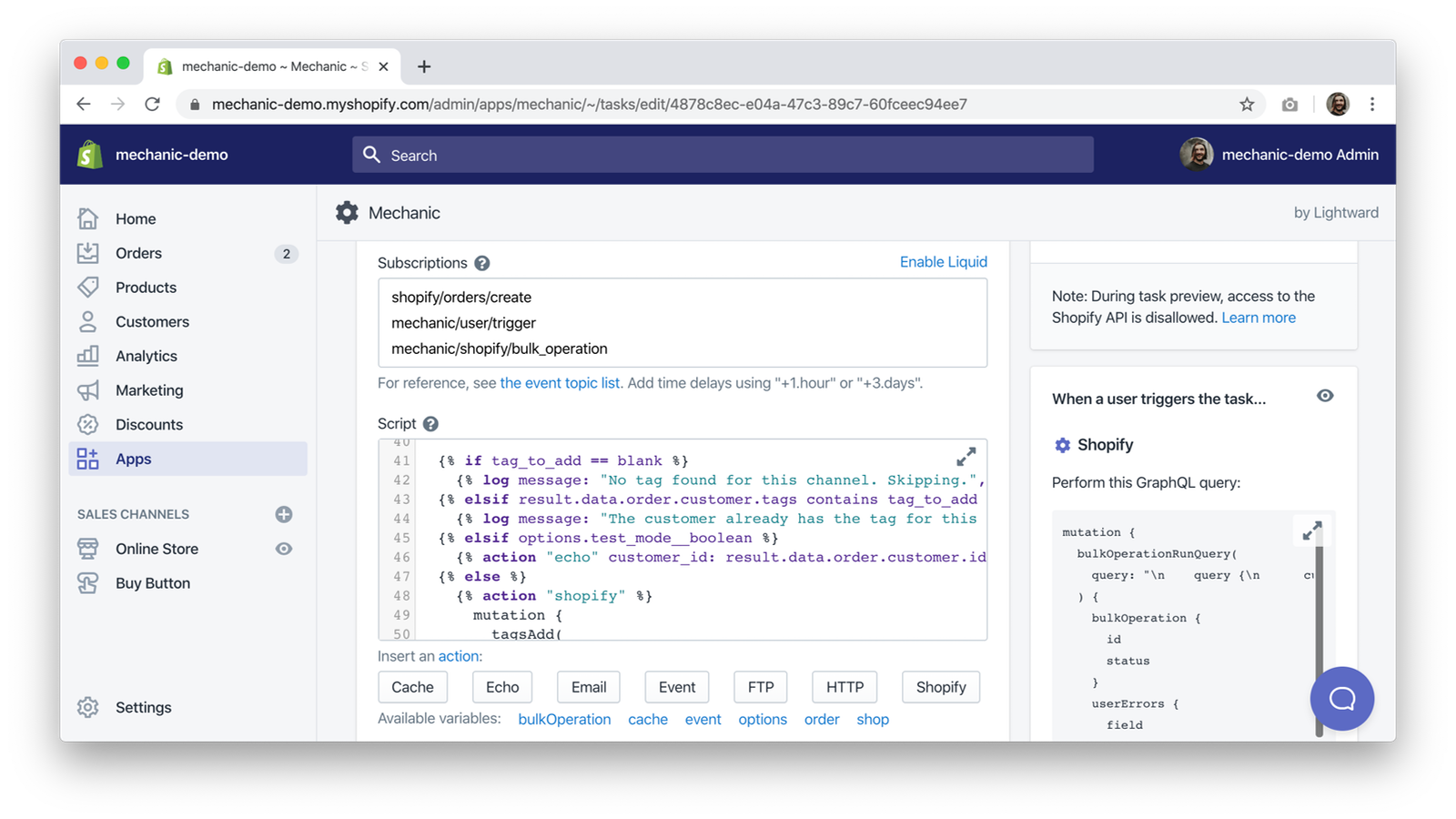Open the Buy Button channel
Screen dimensions: 1456x819
coord(153,583)
